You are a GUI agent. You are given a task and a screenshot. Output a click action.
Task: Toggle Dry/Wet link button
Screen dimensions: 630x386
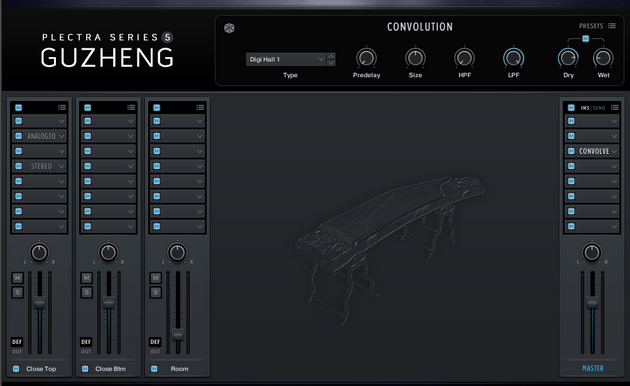click(586, 39)
